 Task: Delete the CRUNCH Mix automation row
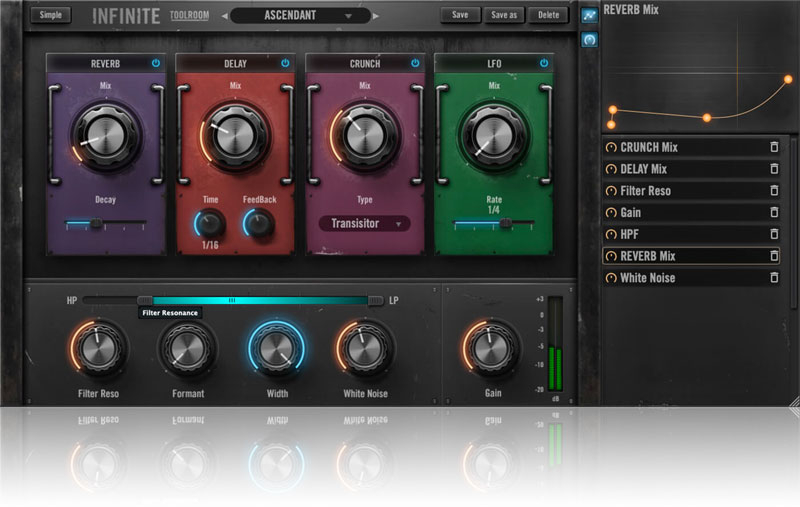click(x=774, y=147)
